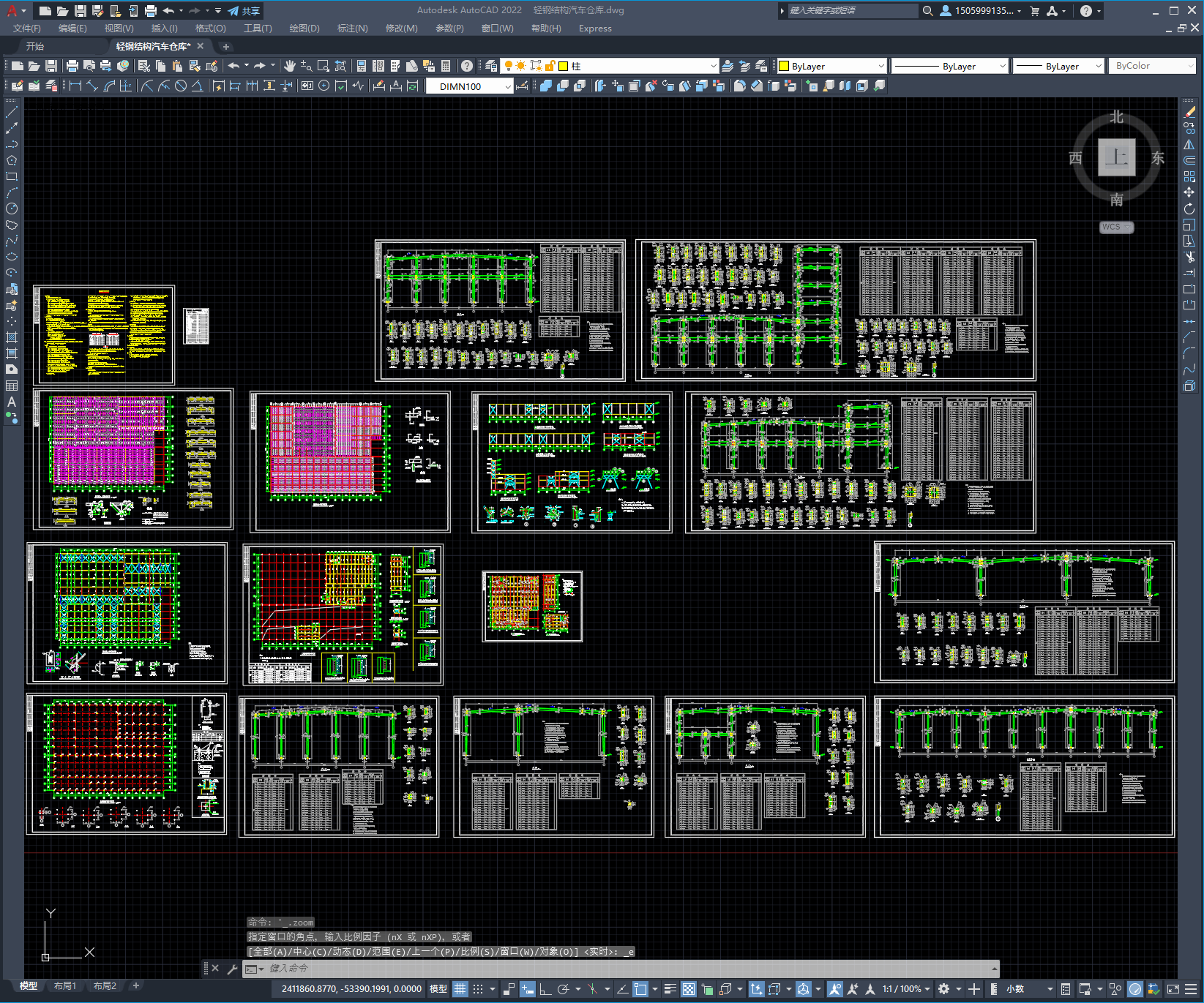Screen dimensions: 1204x1003
Task: Toggle dynamic UCS in status bar
Action: 756,989
